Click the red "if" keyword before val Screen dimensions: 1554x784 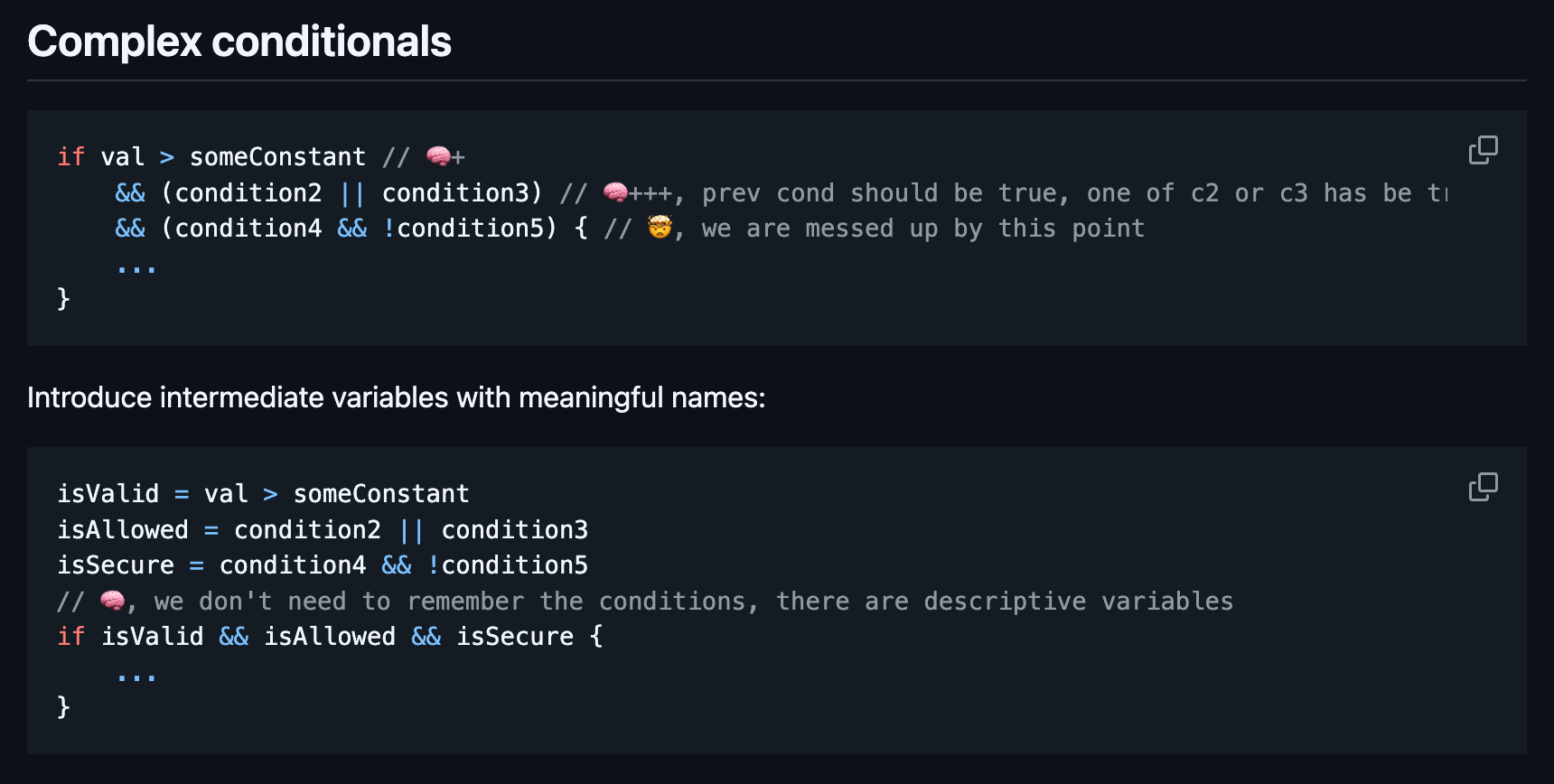pyautogui.click(x=70, y=157)
